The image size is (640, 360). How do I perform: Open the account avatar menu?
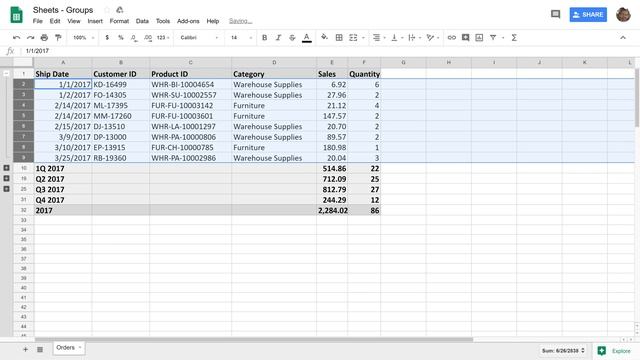623,15
